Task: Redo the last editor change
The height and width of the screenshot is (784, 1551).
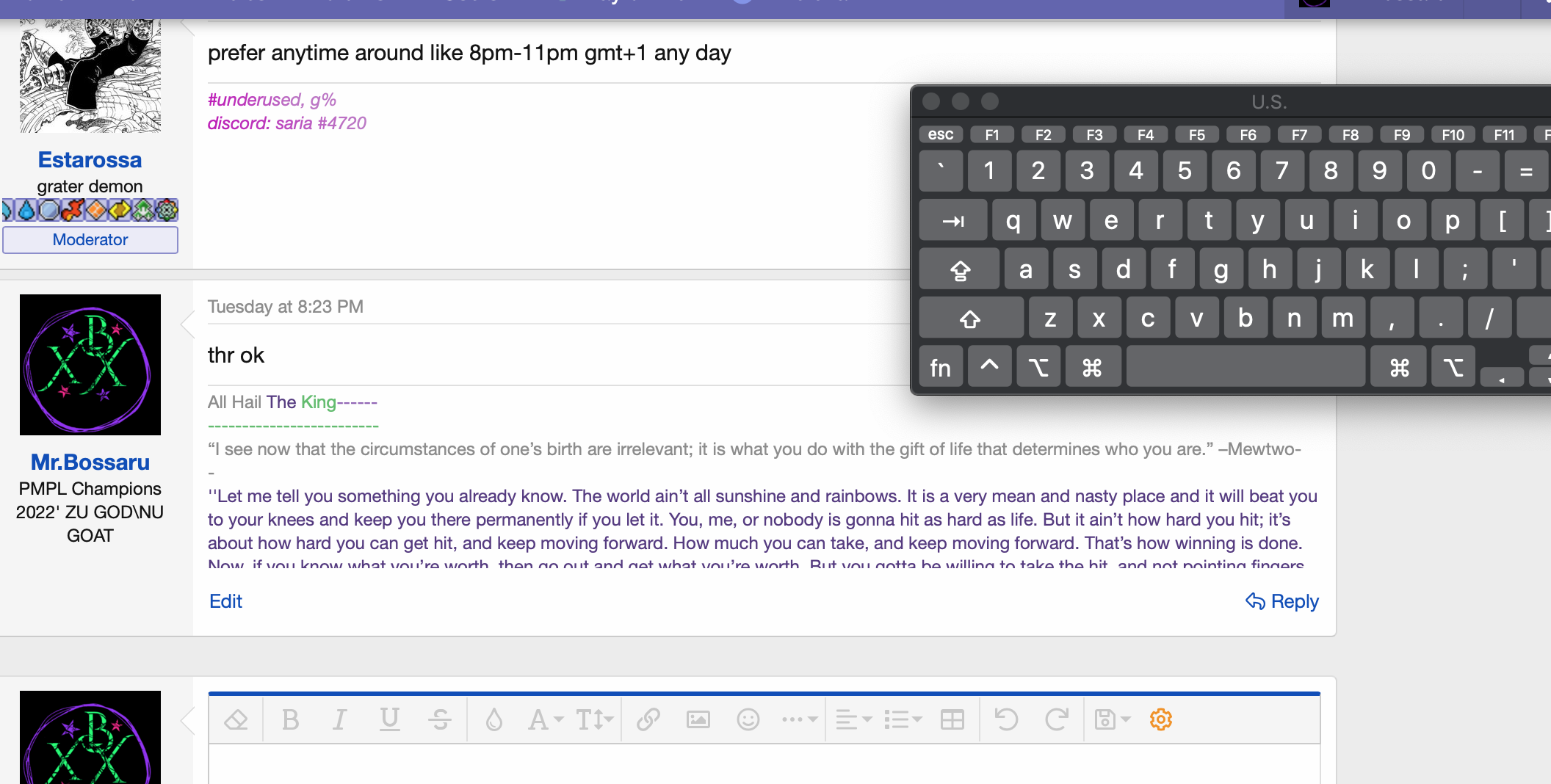Action: click(1057, 719)
